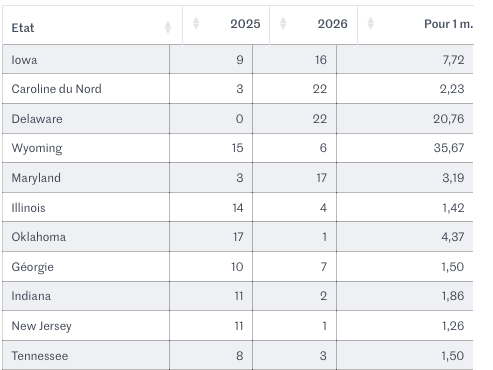493x370 pixels.
Task: Select the Maryland row
Action: click(x=238, y=178)
